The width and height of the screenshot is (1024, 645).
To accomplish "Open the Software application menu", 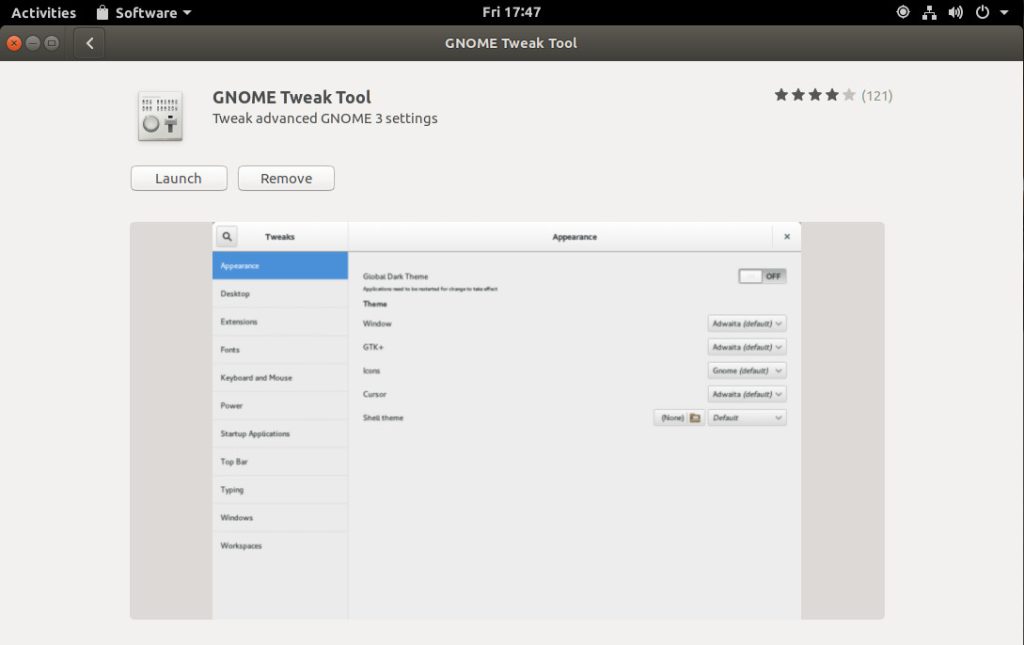I will point(143,13).
